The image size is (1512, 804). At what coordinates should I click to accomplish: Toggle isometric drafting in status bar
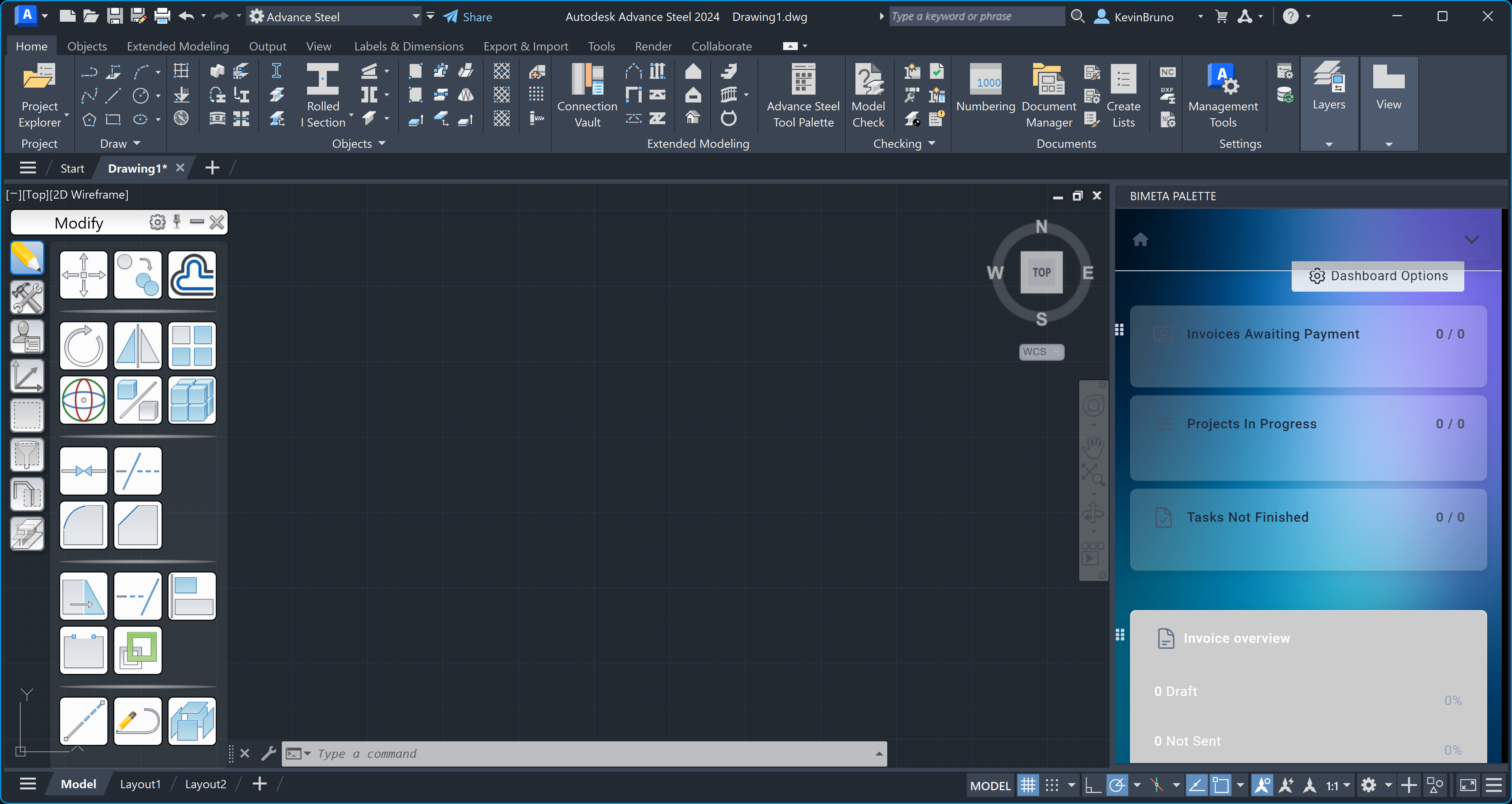(x=1156, y=785)
